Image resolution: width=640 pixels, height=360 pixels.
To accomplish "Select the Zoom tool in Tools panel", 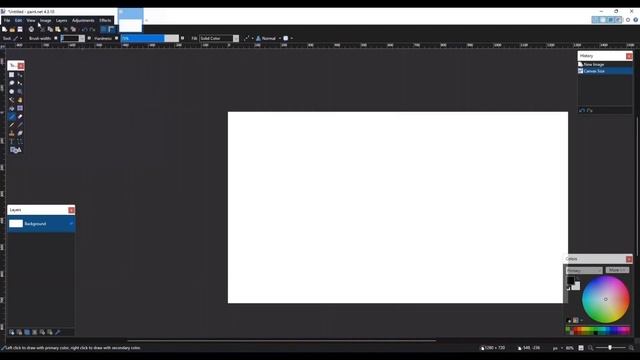I will point(20,91).
